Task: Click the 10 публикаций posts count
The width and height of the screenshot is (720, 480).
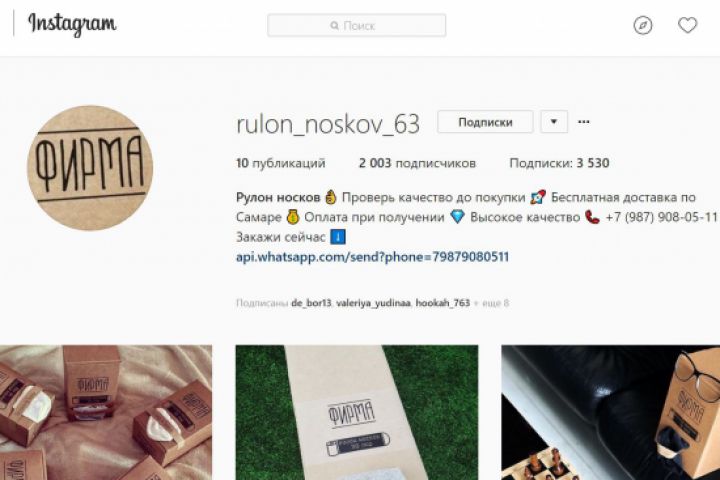Action: click(x=281, y=163)
